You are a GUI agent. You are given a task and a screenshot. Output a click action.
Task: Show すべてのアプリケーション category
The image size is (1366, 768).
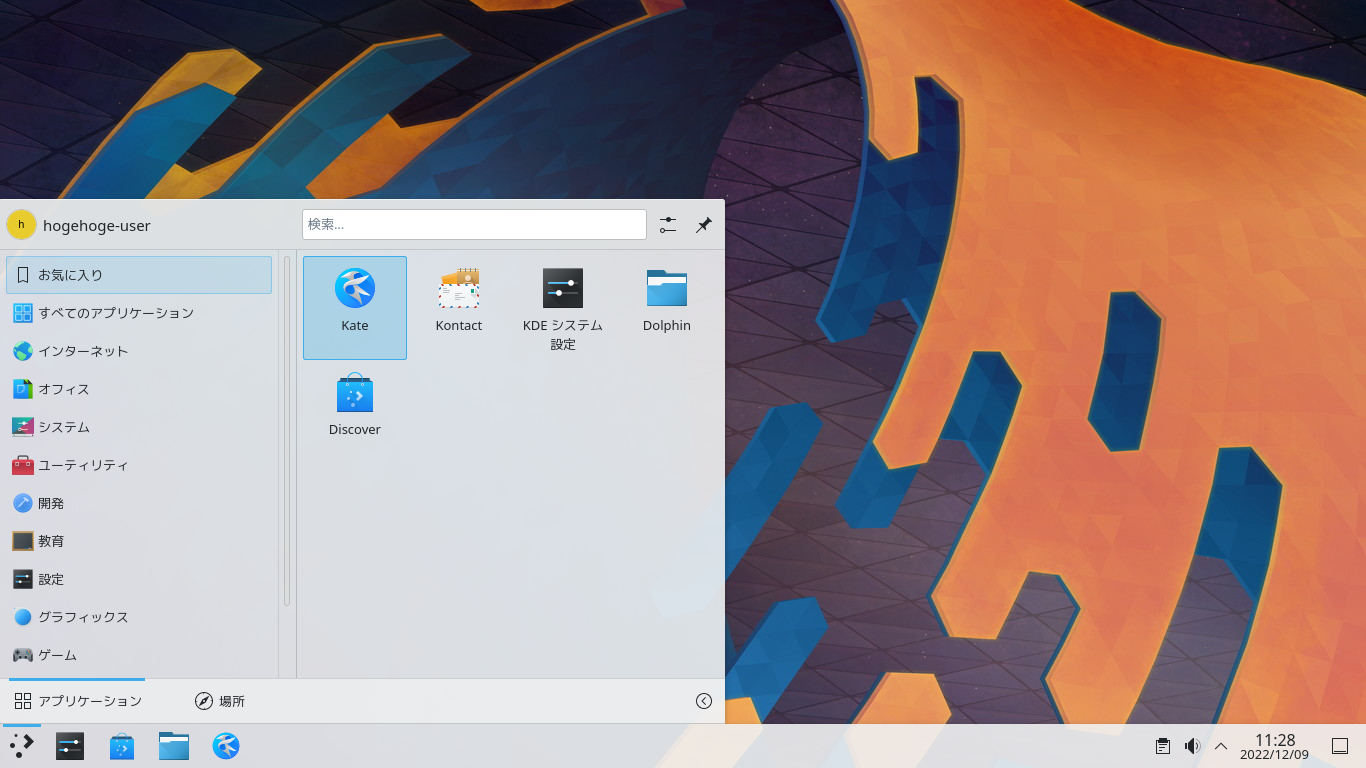pos(139,313)
